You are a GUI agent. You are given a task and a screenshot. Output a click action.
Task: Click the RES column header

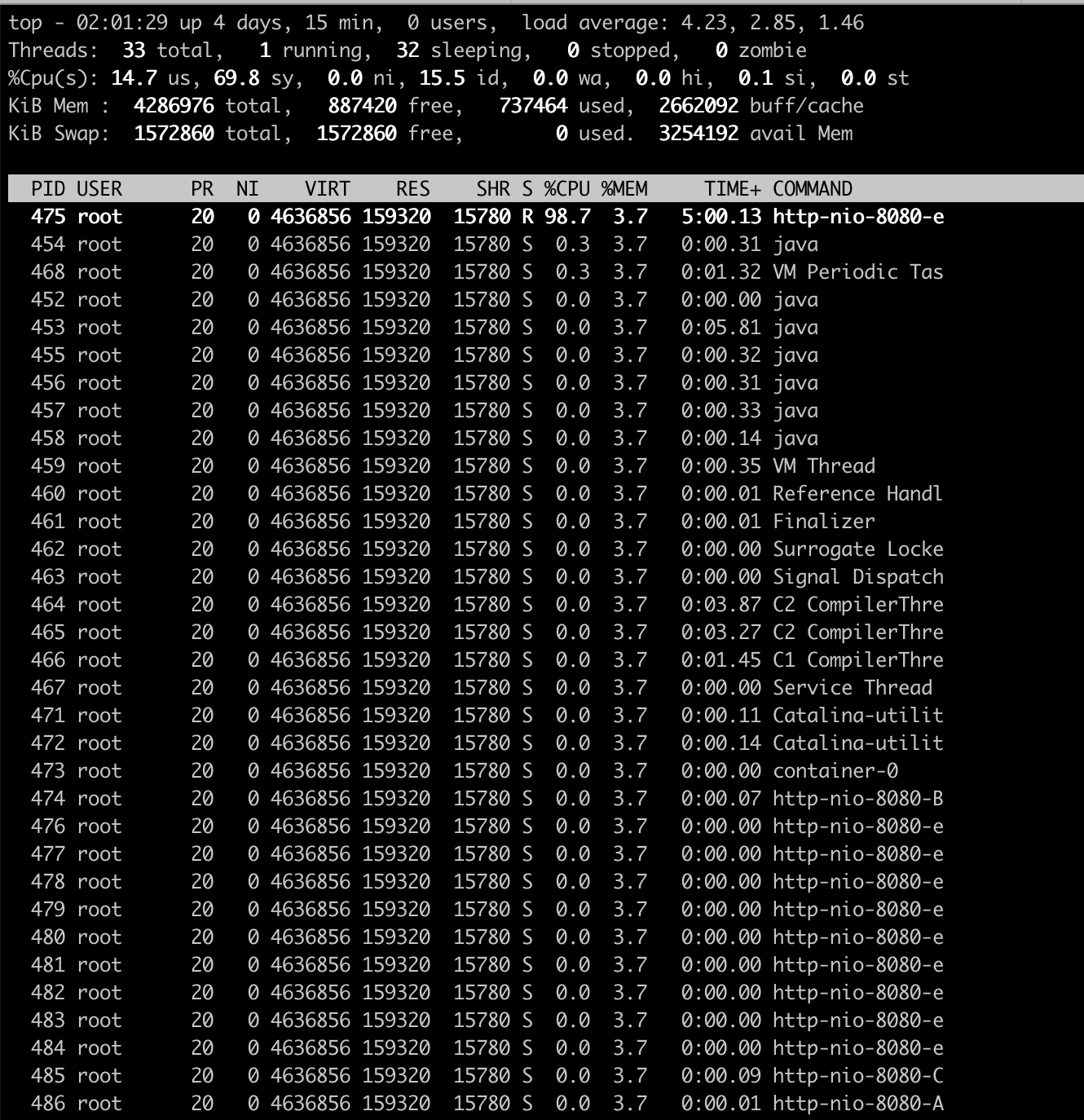(x=413, y=189)
